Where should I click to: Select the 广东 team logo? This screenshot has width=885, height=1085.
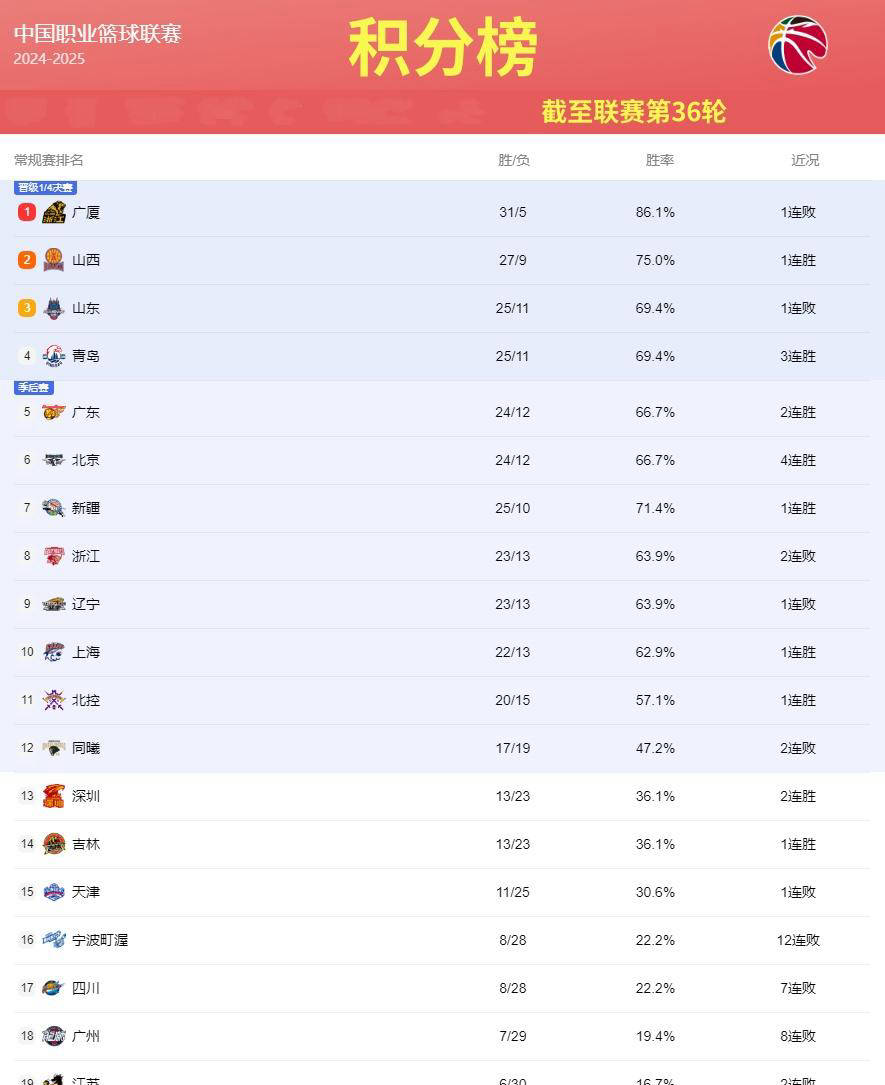[x=54, y=412]
